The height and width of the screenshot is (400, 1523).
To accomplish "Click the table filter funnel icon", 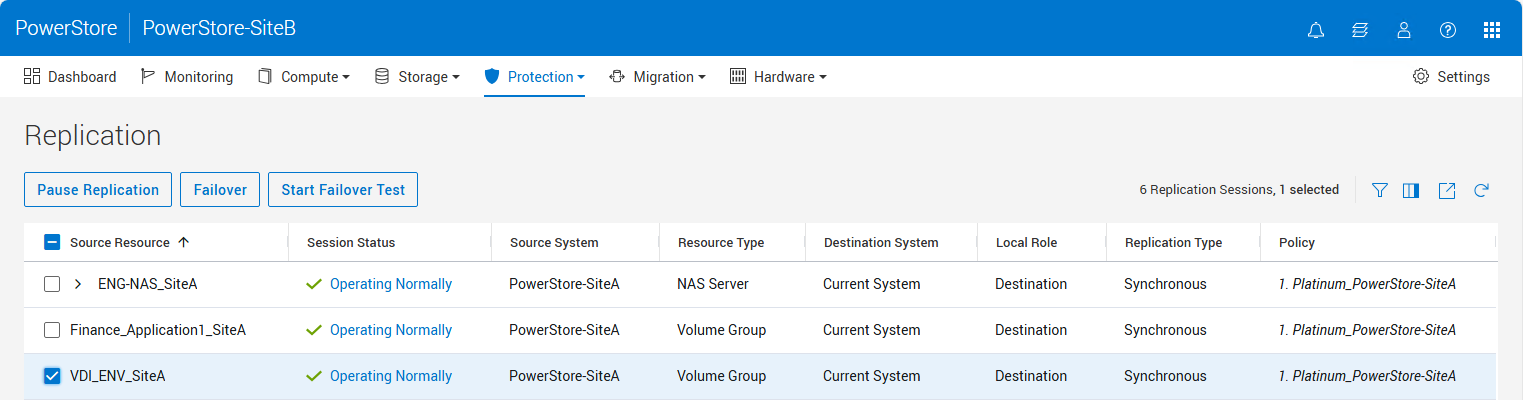I will point(1380,190).
